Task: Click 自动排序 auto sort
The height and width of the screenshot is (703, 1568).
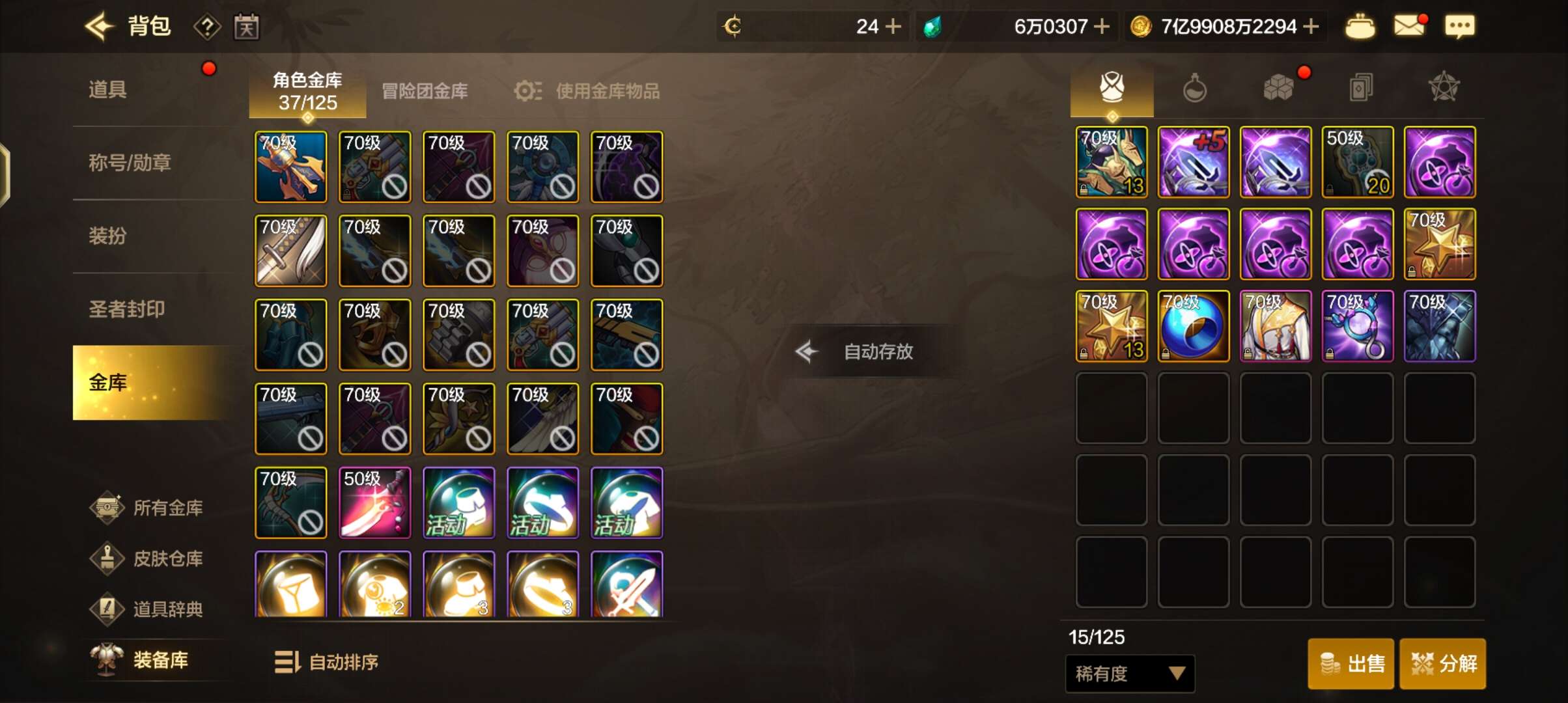Action: pos(327,662)
